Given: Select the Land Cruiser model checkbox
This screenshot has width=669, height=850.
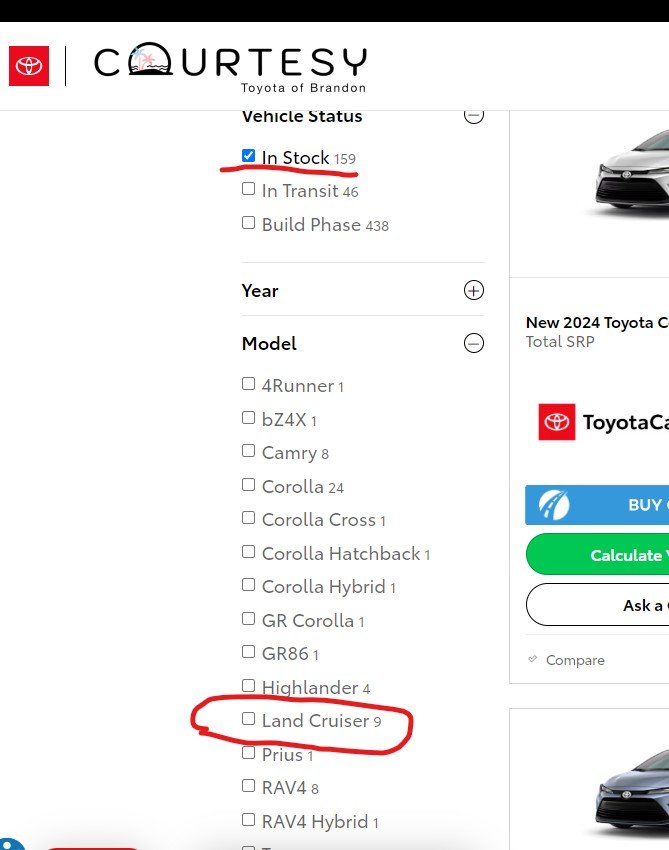Looking at the screenshot, I should tap(249, 719).
